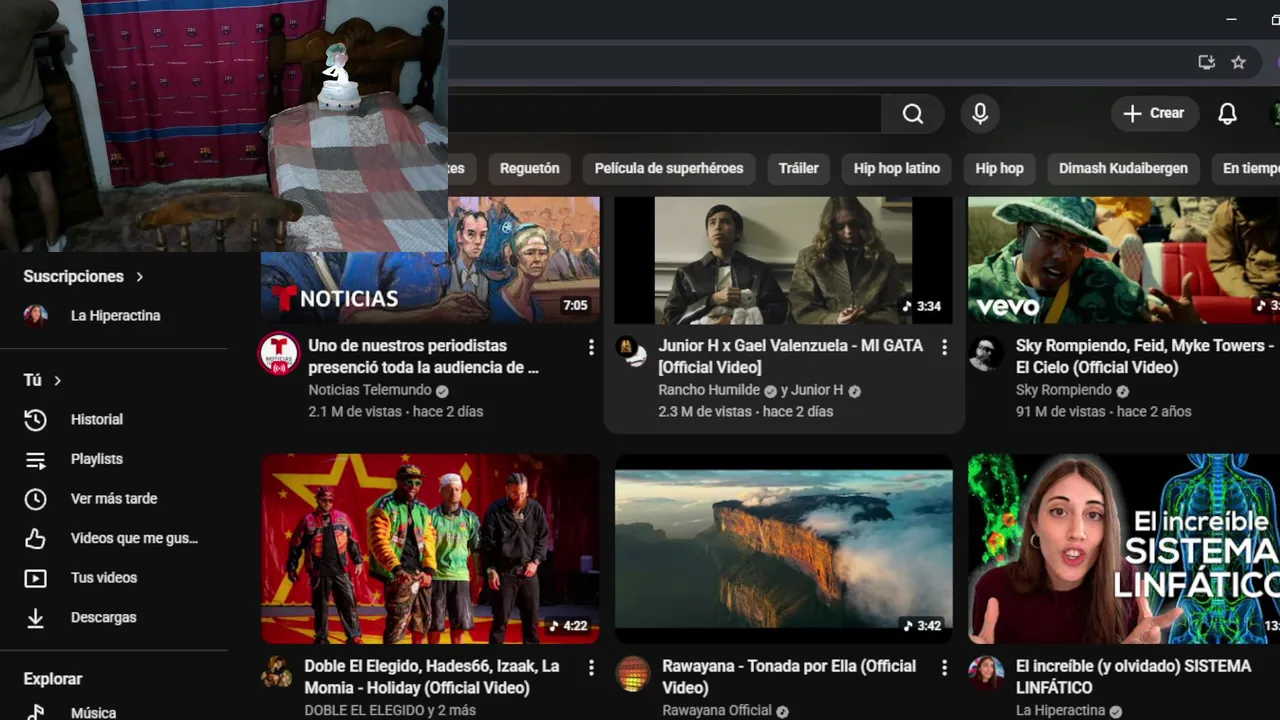The image size is (1280, 720).
Task: Bookmark page with star icon
Action: point(1238,62)
